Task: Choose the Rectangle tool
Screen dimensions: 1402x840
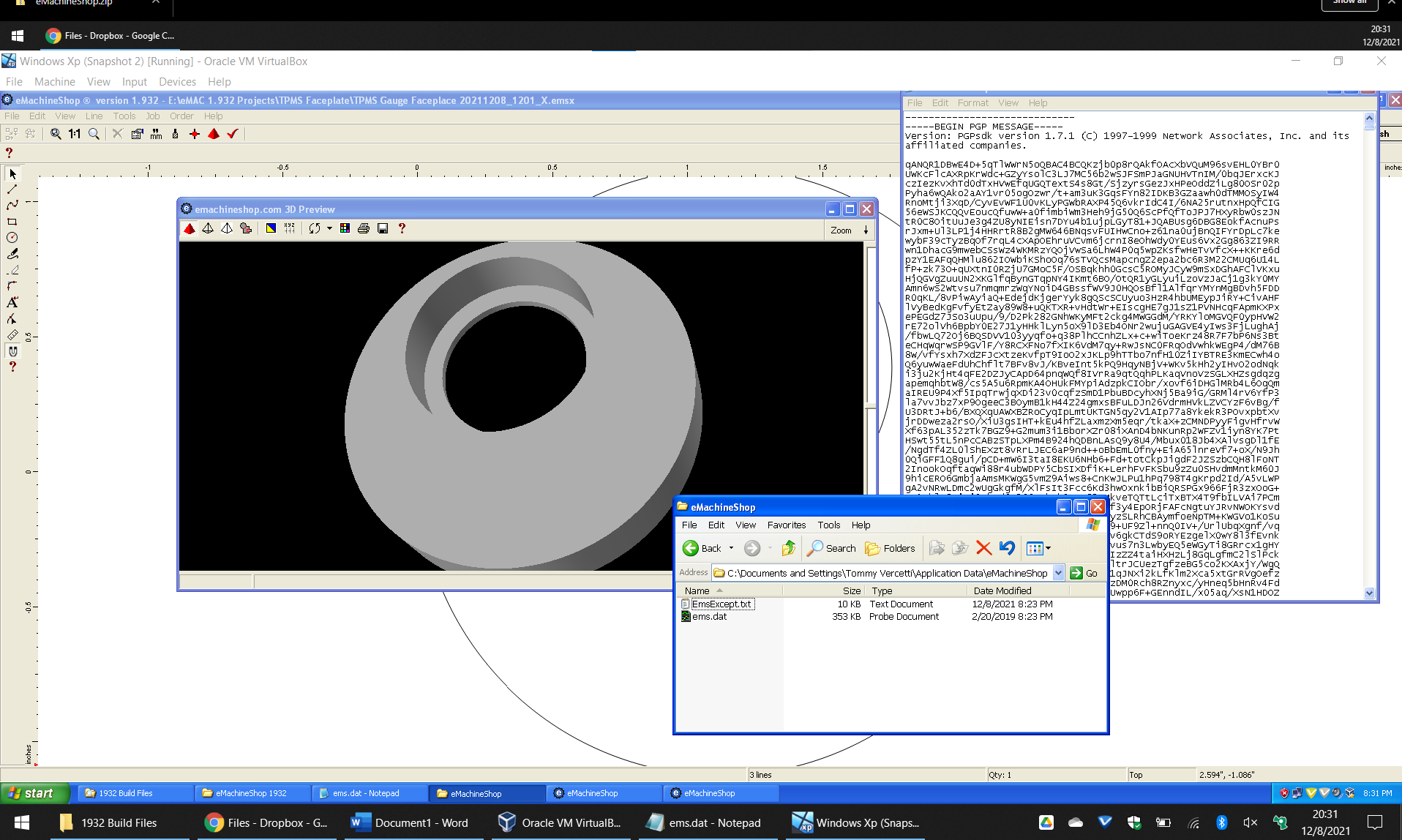Action: pos(12,222)
